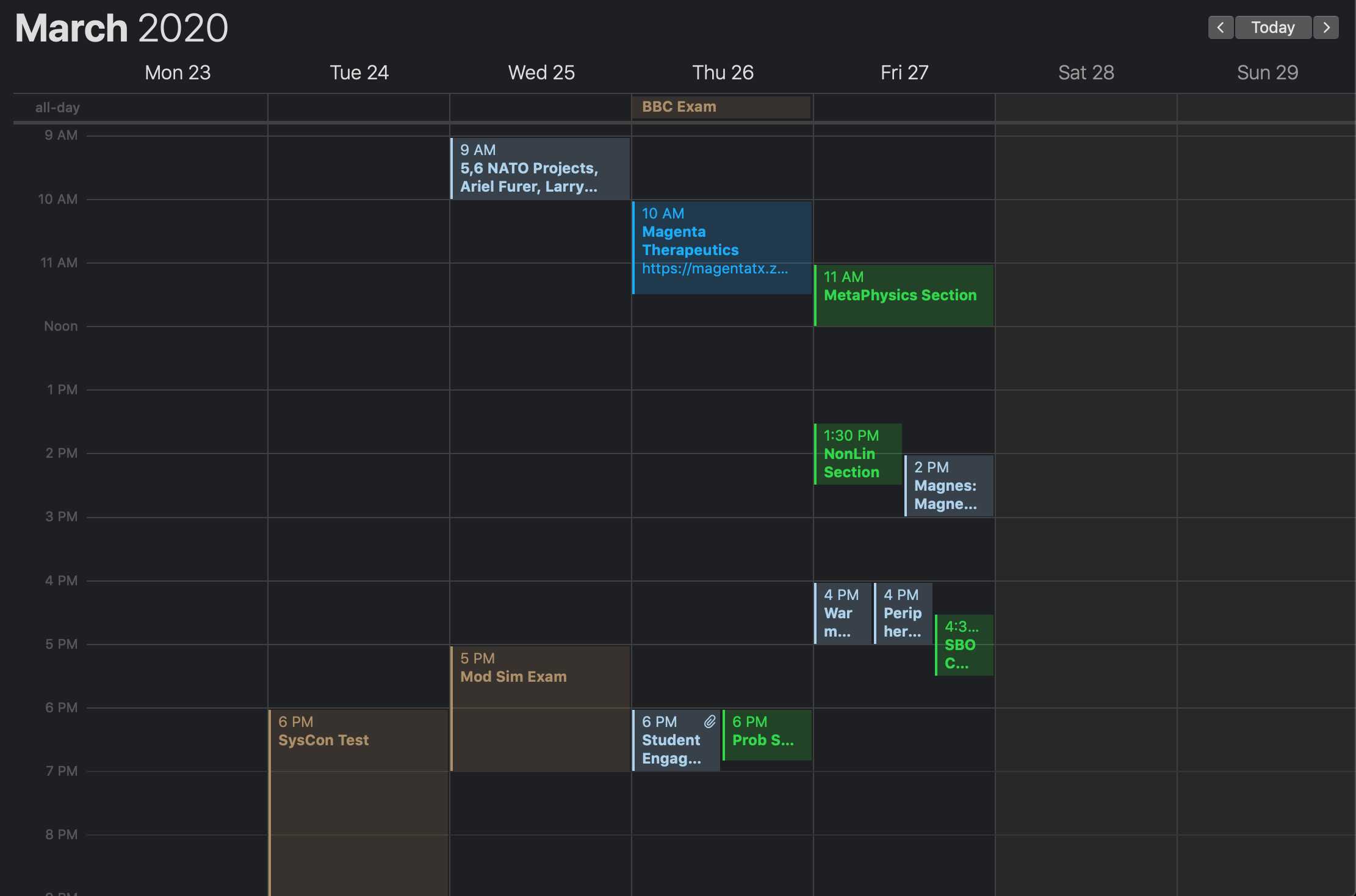
Task: Click the Mon 23 day header
Action: click(178, 73)
